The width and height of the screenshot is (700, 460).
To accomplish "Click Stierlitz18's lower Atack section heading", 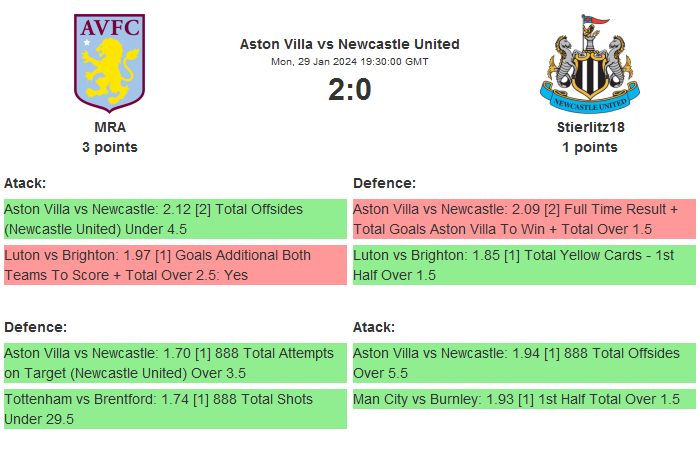I will point(375,327).
